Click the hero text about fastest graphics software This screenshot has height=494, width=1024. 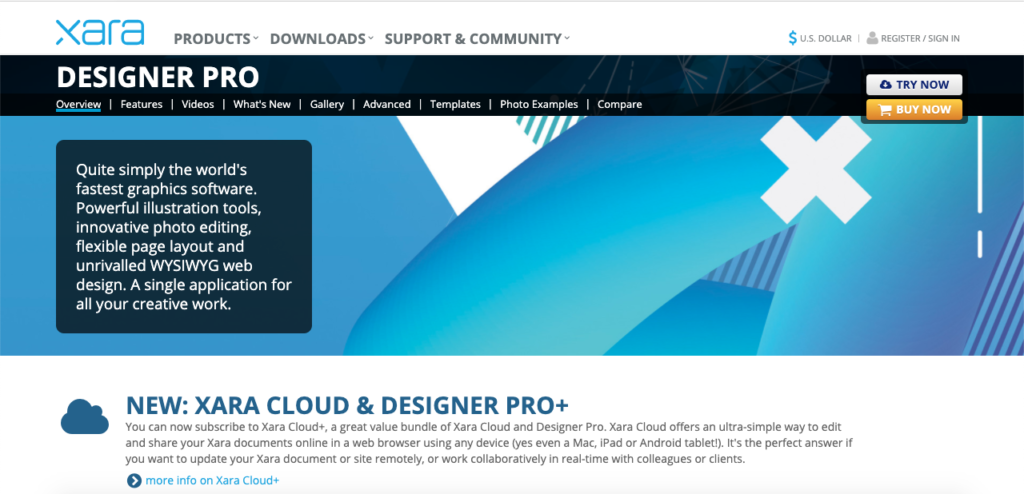(184, 237)
